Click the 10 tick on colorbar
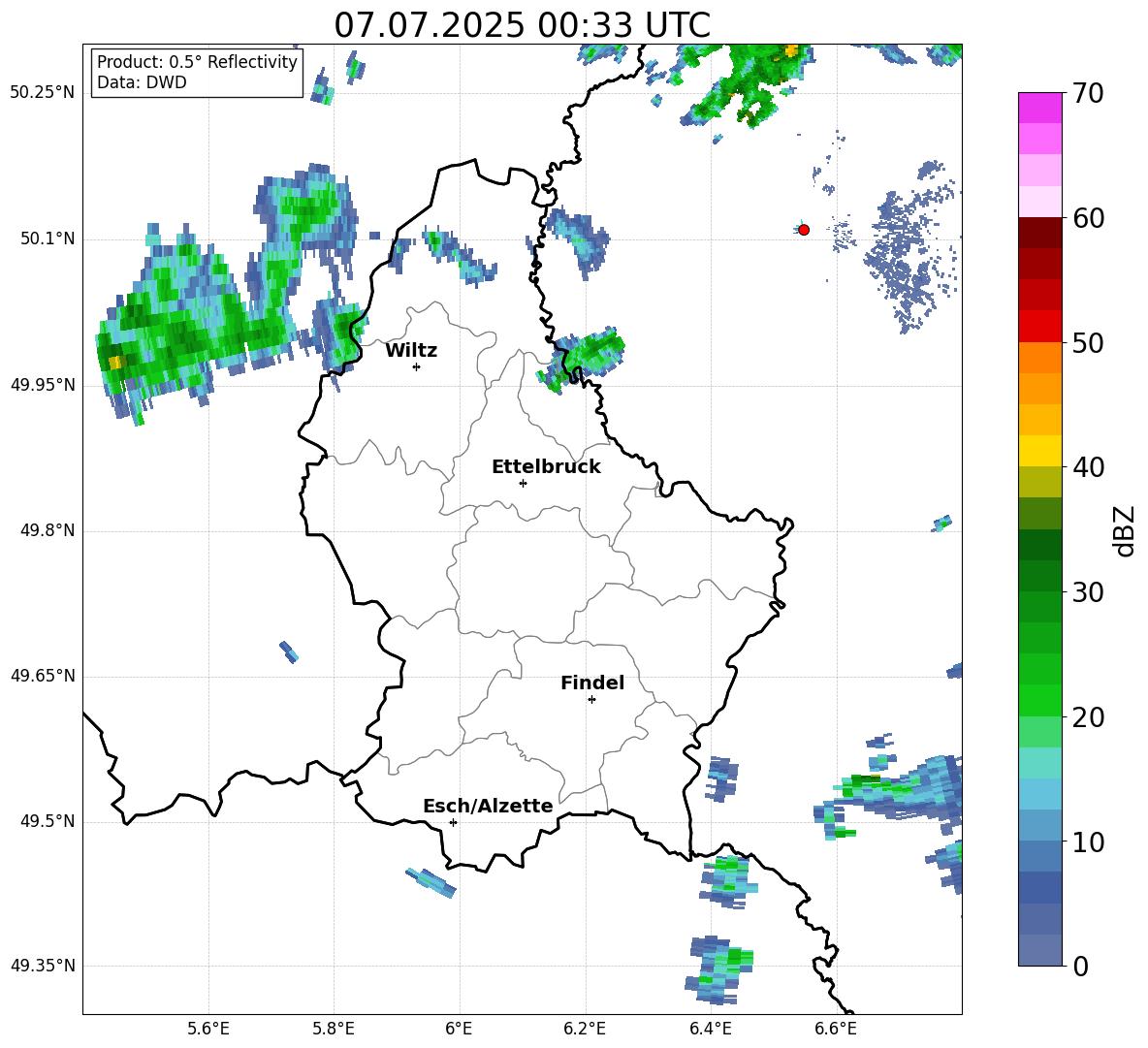Screen dimensions: 1148x1048 (1088, 842)
